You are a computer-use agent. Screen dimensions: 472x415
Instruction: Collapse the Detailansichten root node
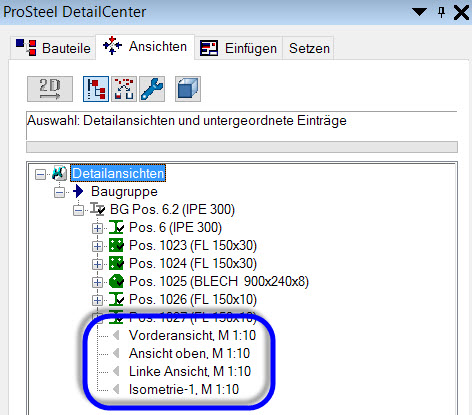point(40,174)
